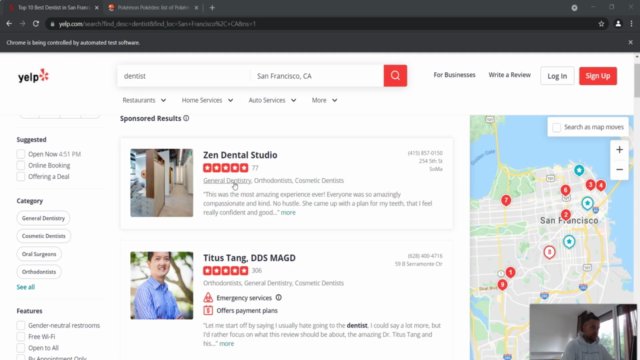Enable Open Now filter checkbox
This screenshot has height=360, width=640.
pyautogui.click(x=21, y=154)
